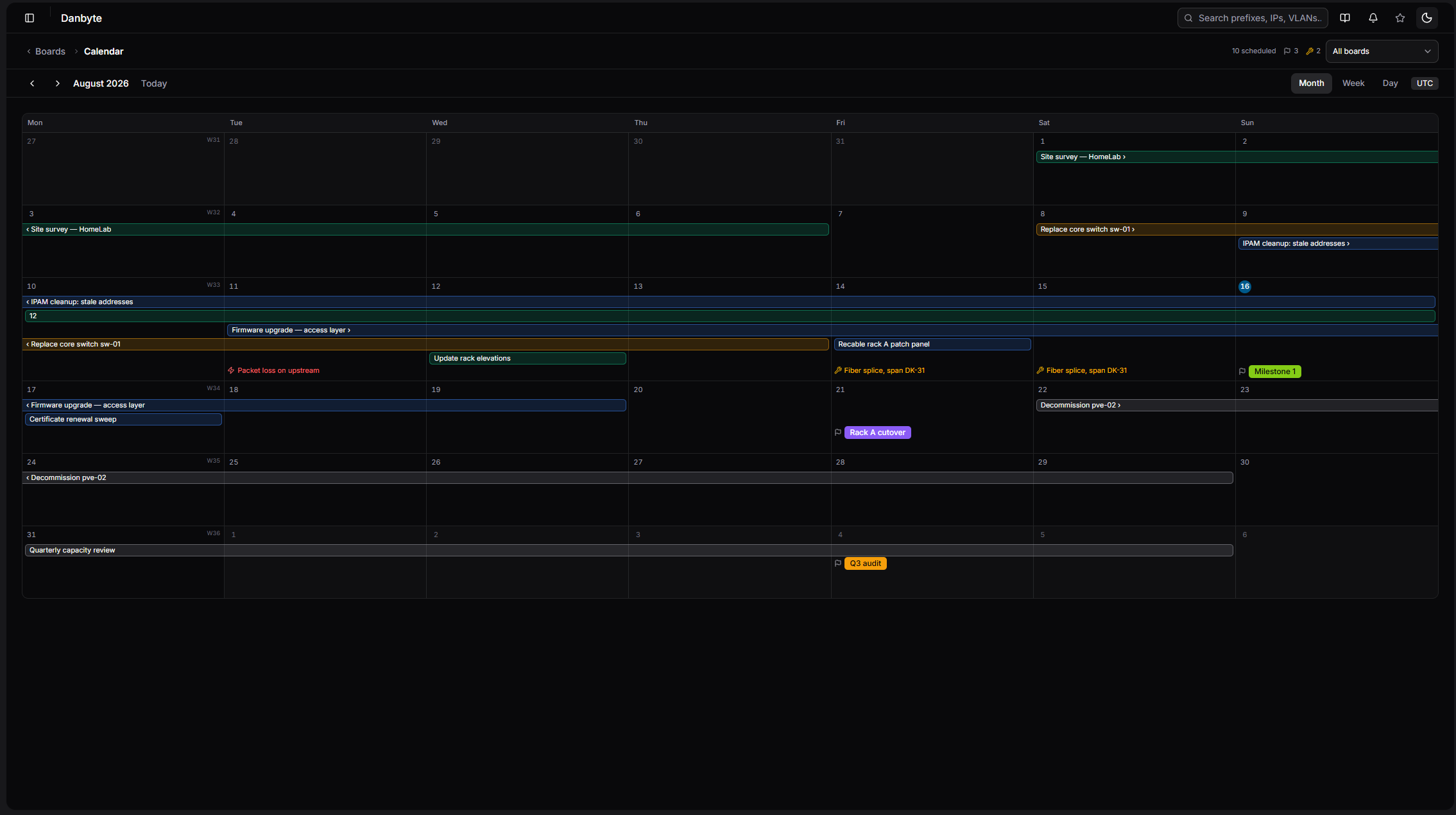Click flag icon beside Milestone 1
Image resolution: width=1456 pixels, height=815 pixels.
[x=1242, y=372]
